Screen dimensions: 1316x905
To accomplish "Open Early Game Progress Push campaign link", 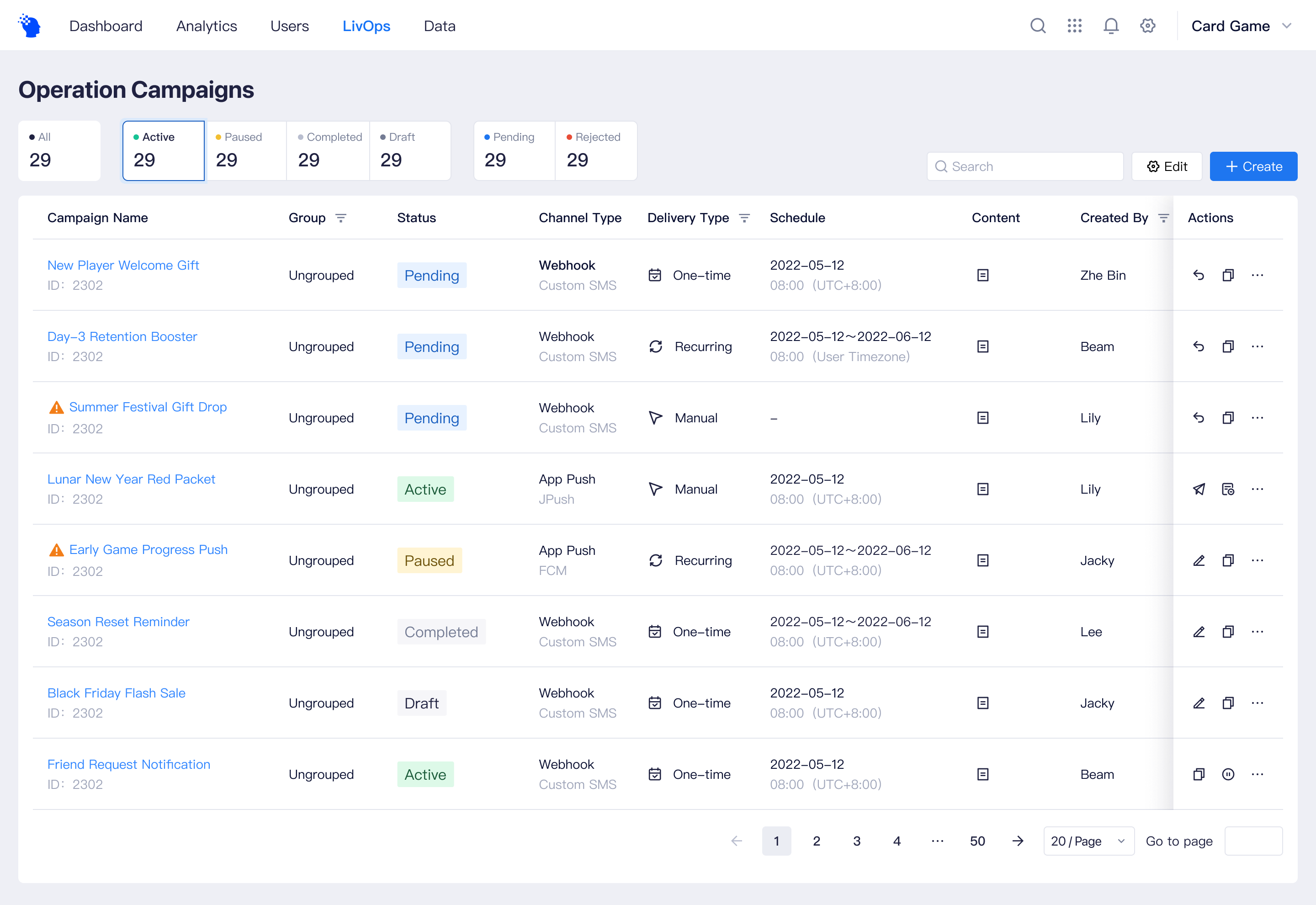I will point(148,549).
